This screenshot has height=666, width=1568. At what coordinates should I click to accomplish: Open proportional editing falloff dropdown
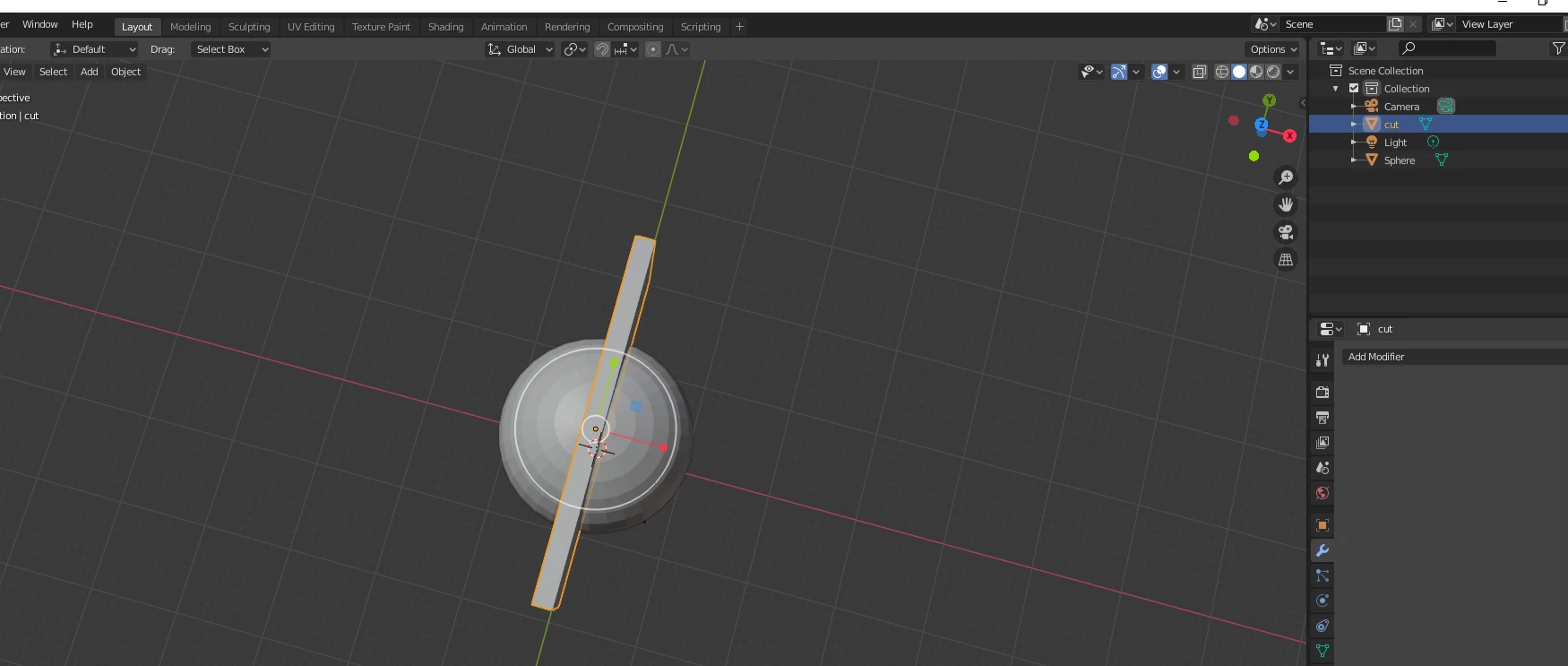click(676, 49)
